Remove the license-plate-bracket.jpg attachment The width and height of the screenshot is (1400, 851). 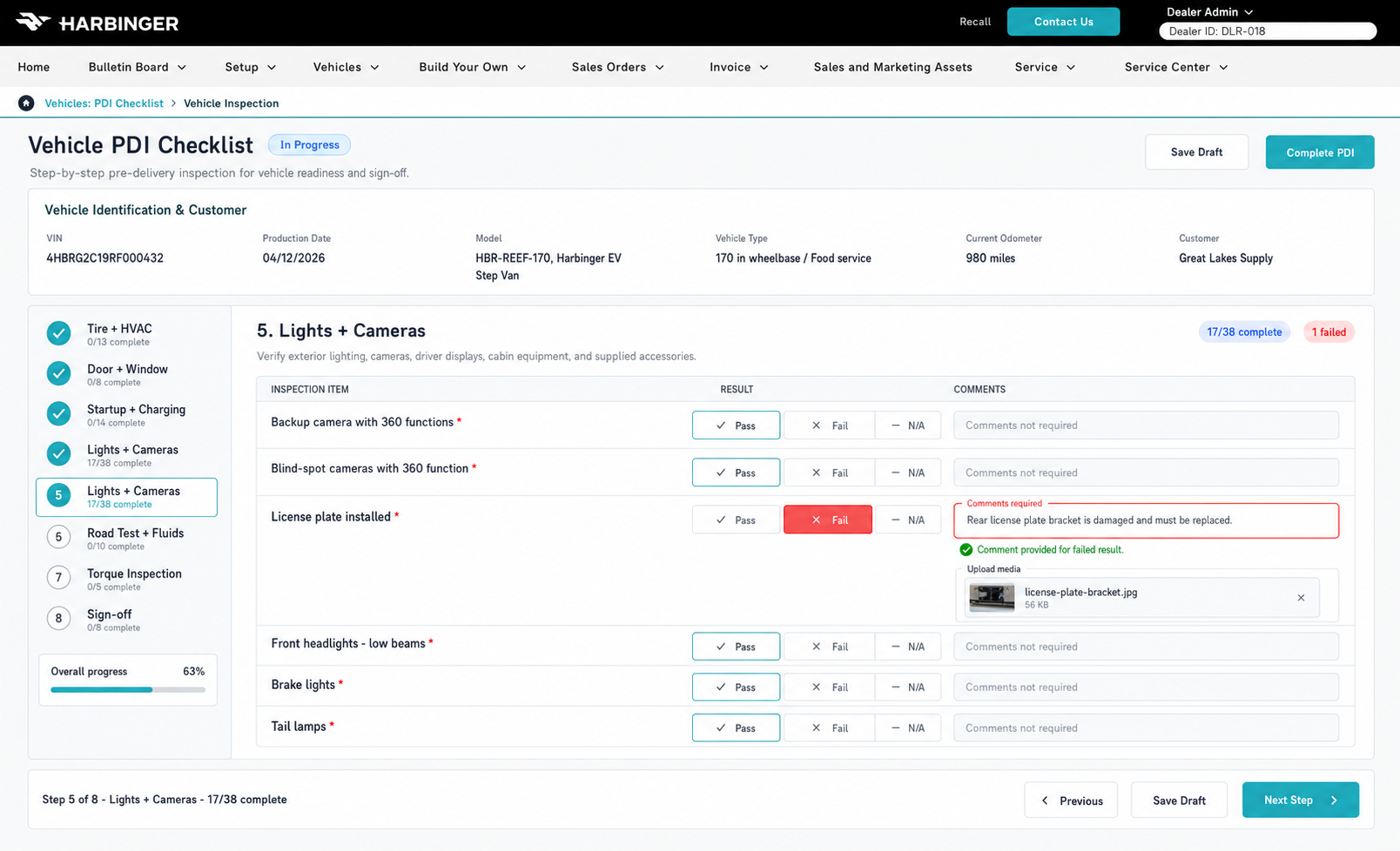click(1301, 598)
